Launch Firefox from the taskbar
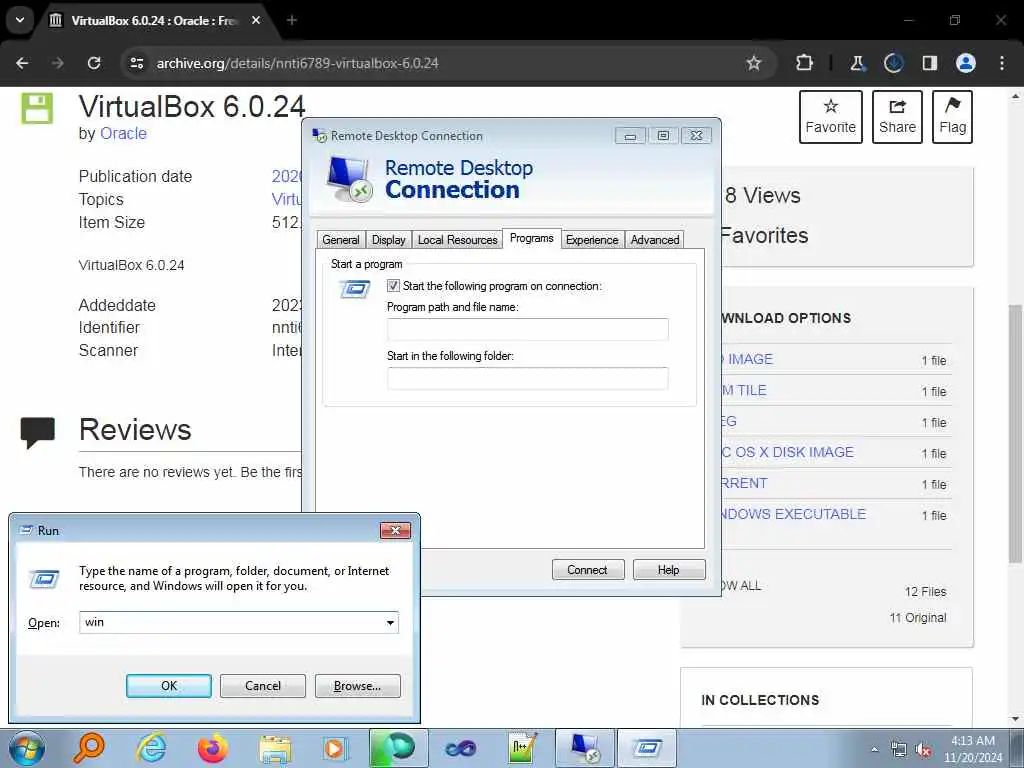This screenshot has width=1024, height=768. click(213, 748)
